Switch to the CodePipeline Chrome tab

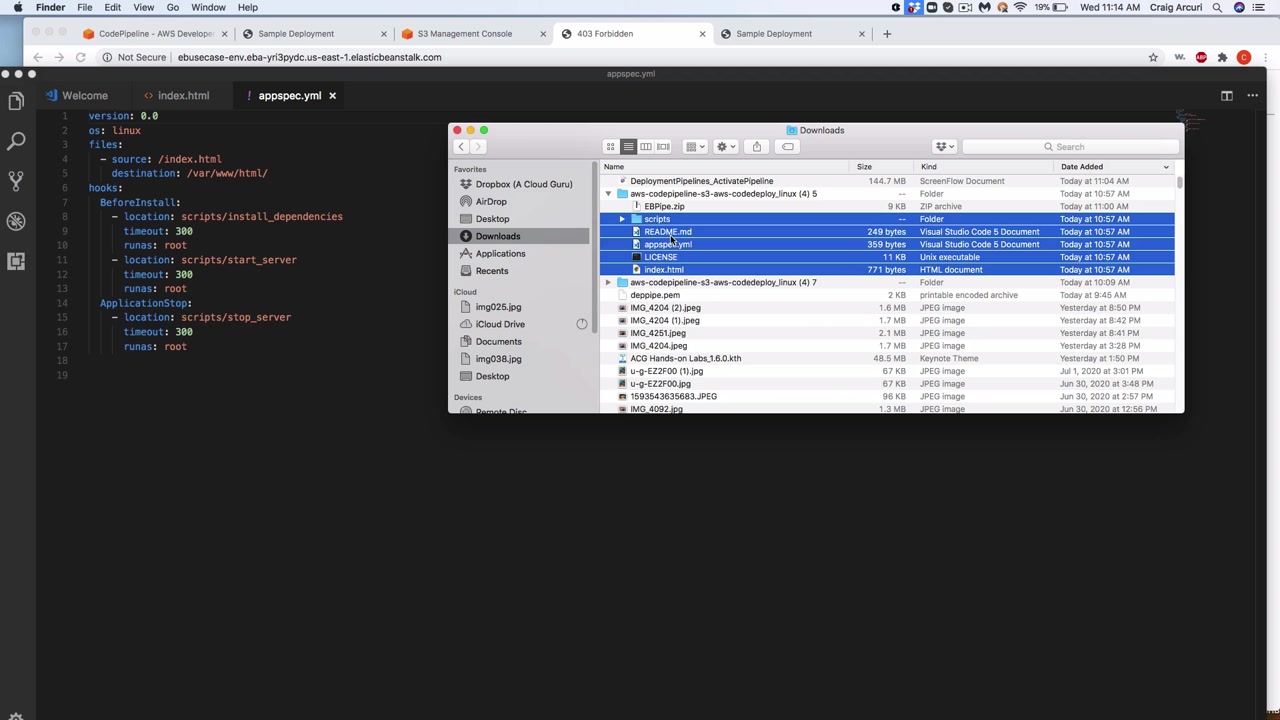pyautogui.click(x=155, y=34)
